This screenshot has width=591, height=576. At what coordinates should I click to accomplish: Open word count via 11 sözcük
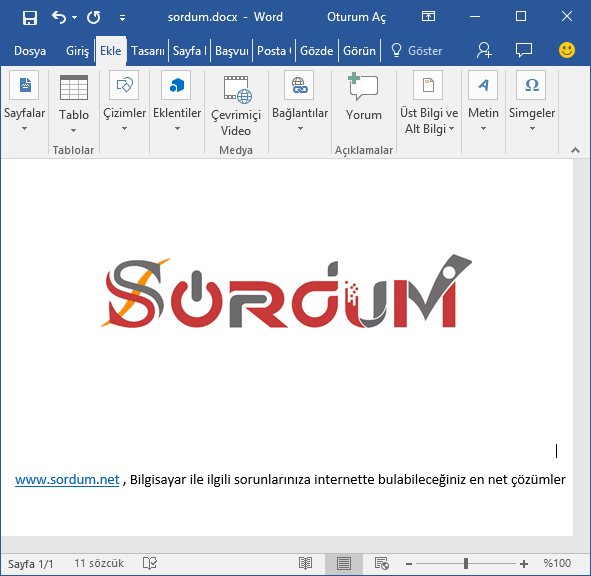click(99, 563)
